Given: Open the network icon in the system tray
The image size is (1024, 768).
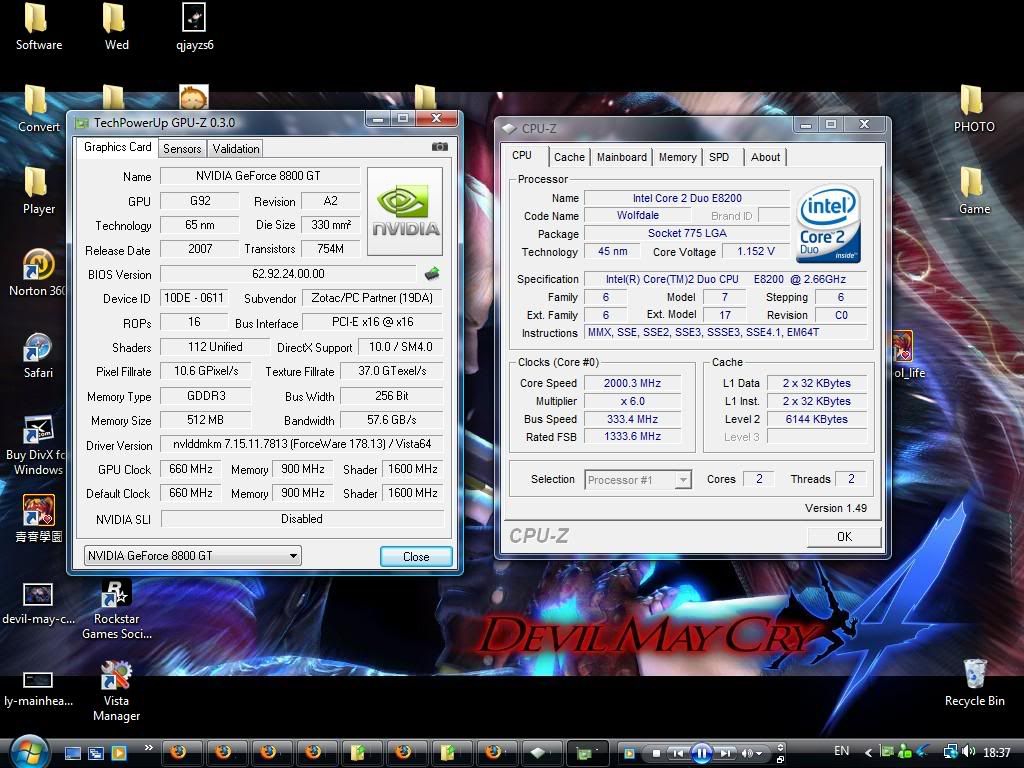Looking at the screenshot, I should (x=950, y=752).
